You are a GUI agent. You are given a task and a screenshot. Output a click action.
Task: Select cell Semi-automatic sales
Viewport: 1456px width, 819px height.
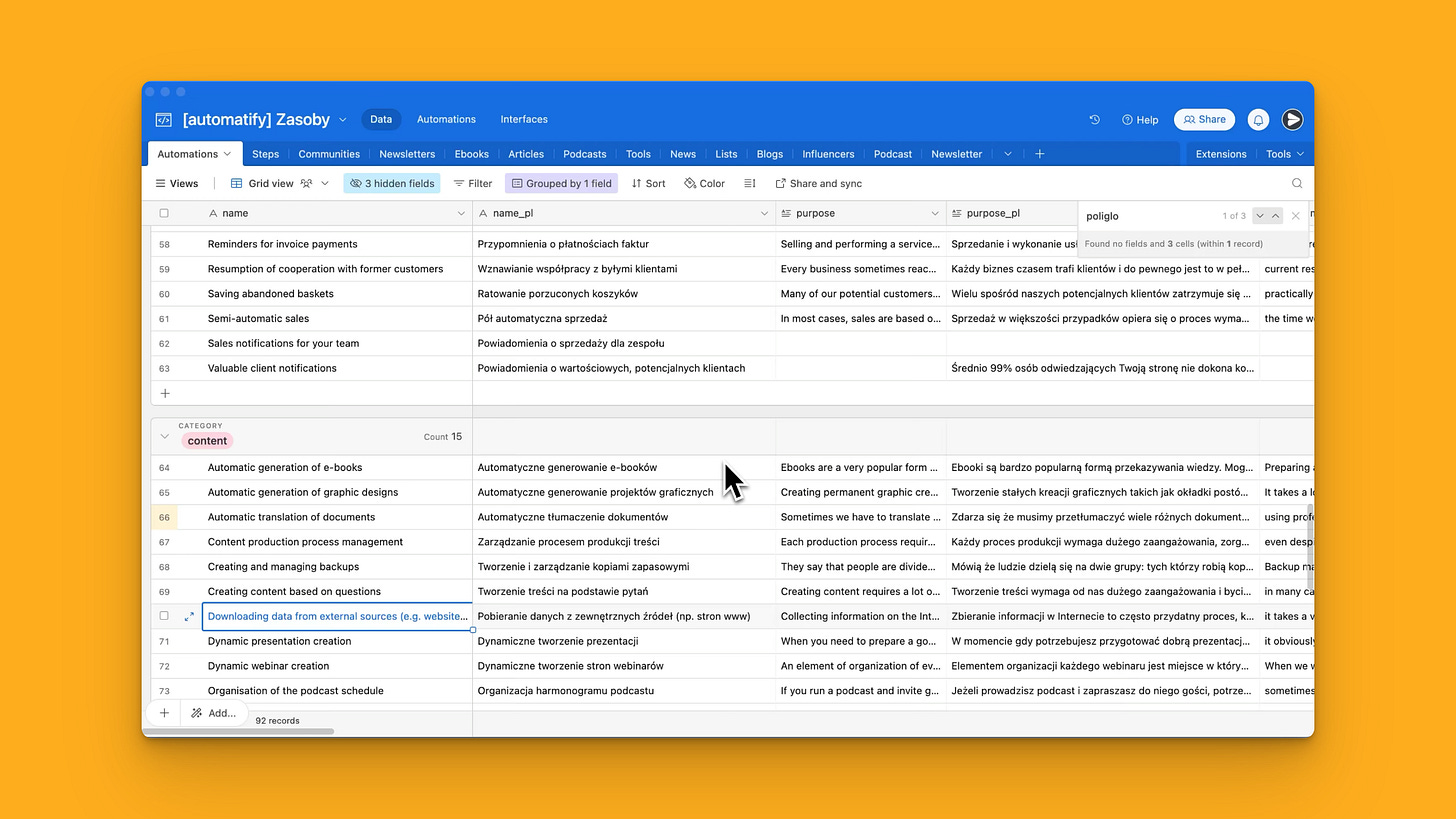(x=337, y=319)
